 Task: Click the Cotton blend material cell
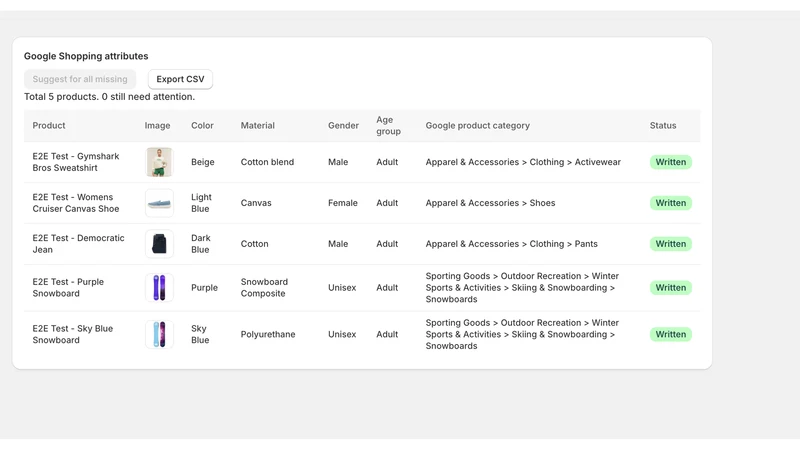point(267,162)
